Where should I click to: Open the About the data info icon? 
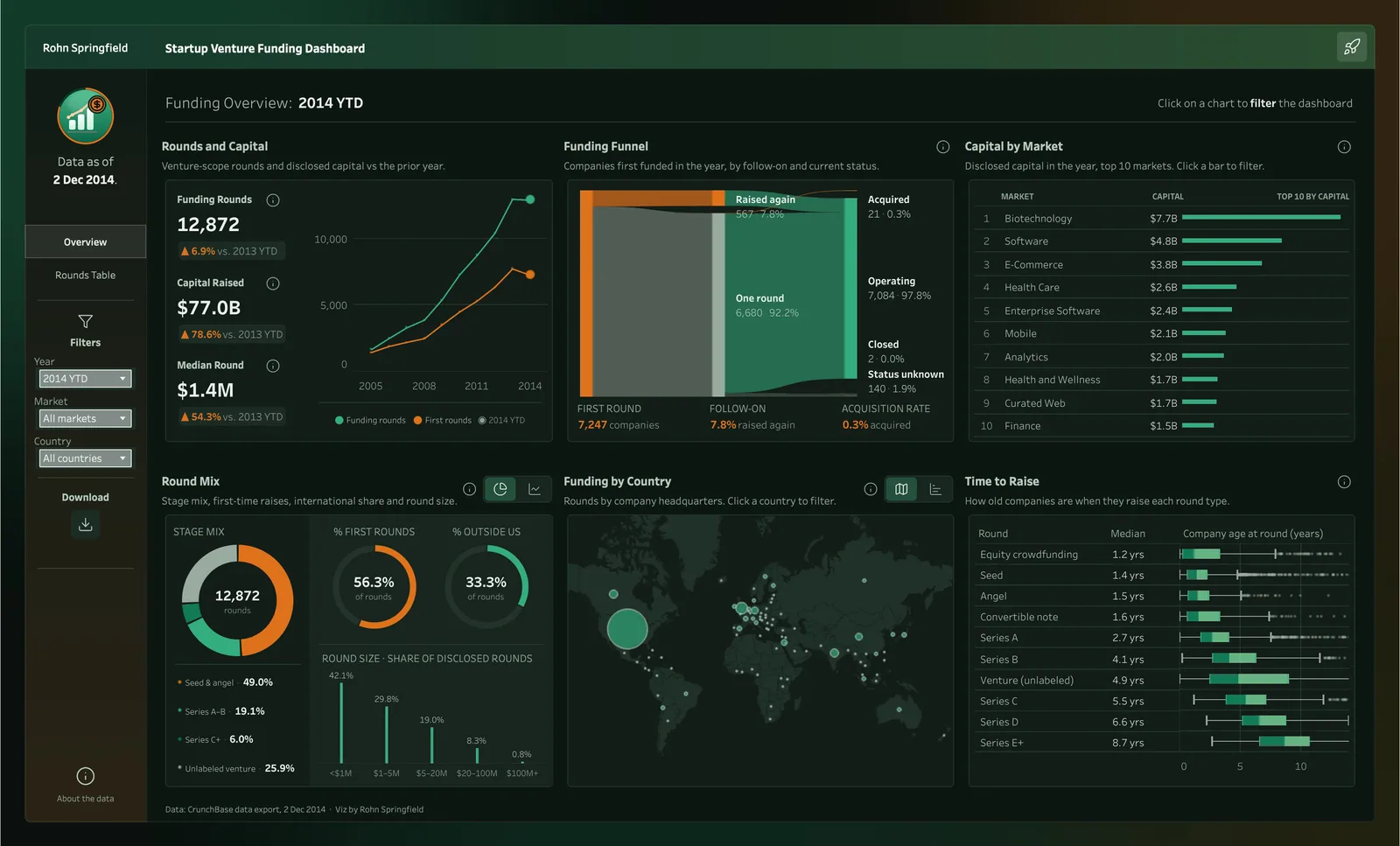[x=85, y=776]
